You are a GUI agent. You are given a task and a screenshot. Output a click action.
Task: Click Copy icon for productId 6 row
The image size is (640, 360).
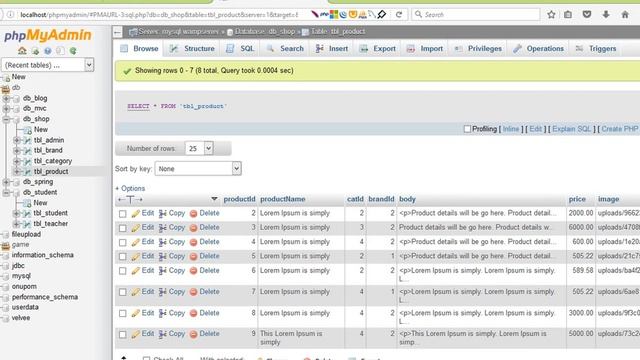[162, 271]
